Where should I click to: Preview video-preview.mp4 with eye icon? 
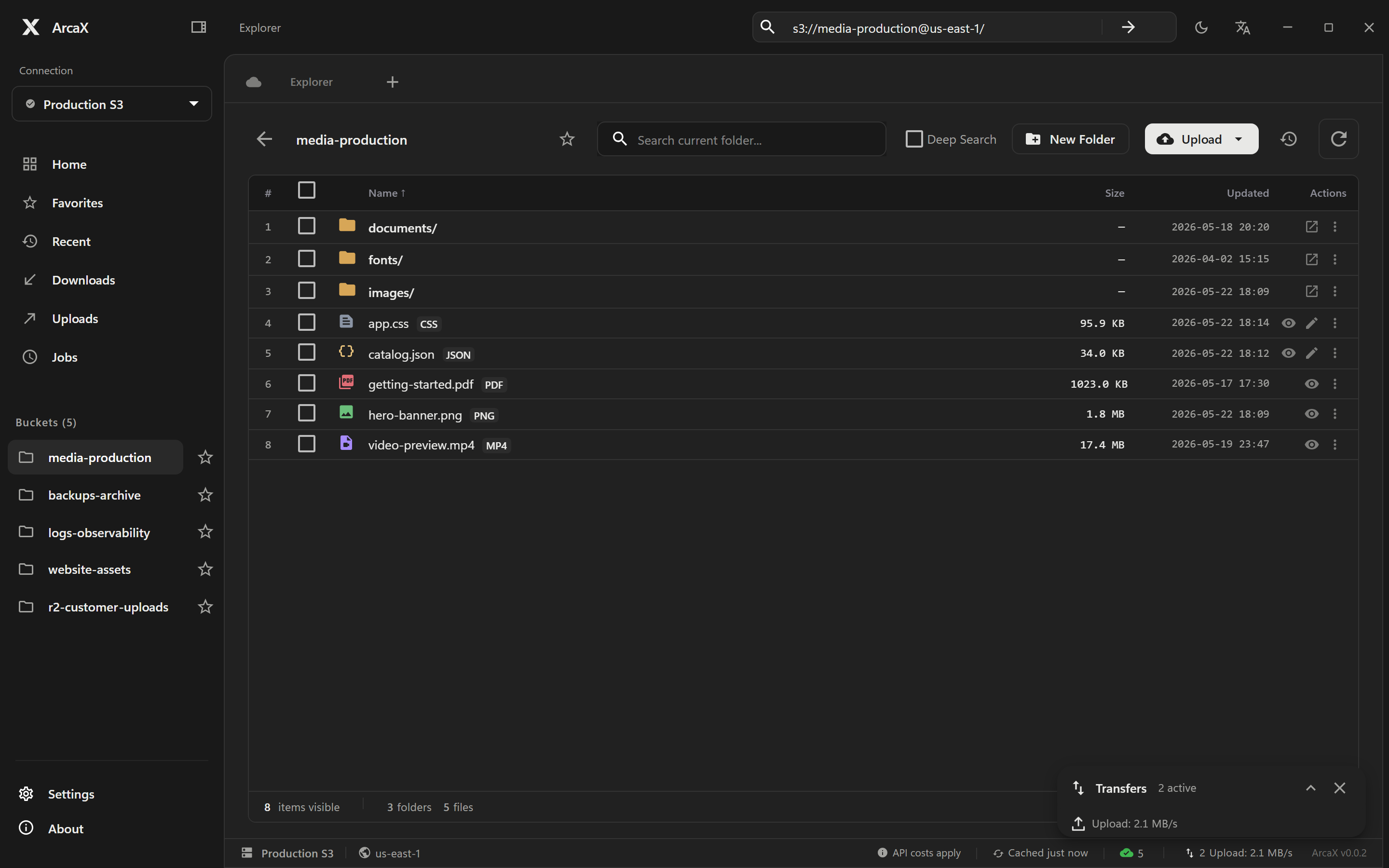point(1311,444)
